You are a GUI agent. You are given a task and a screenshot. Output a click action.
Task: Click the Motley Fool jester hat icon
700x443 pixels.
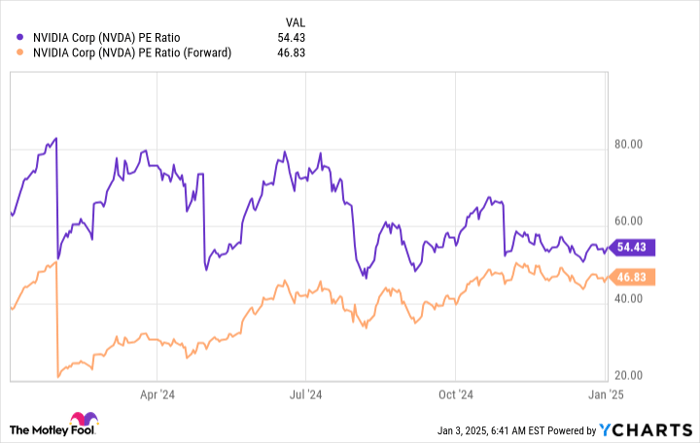(80, 419)
